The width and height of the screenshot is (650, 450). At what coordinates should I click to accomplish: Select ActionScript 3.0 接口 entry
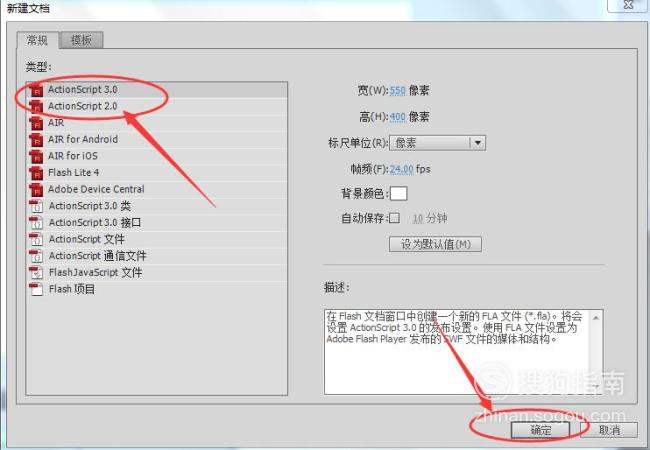[x=157, y=223]
